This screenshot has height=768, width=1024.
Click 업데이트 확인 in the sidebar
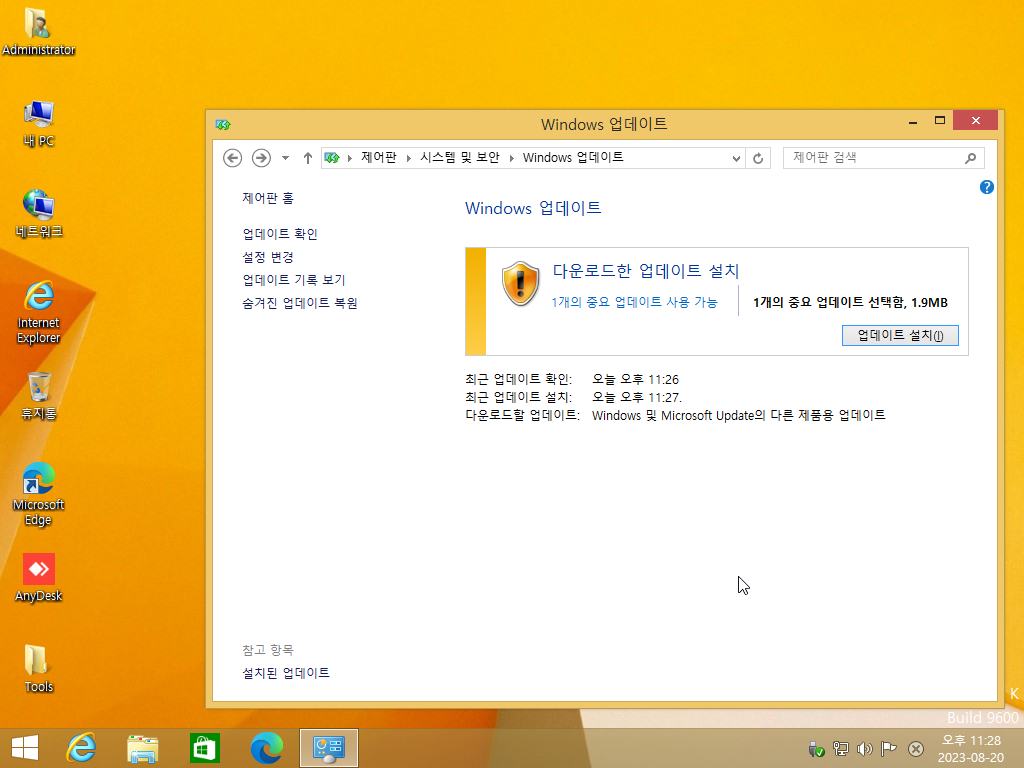pos(280,233)
